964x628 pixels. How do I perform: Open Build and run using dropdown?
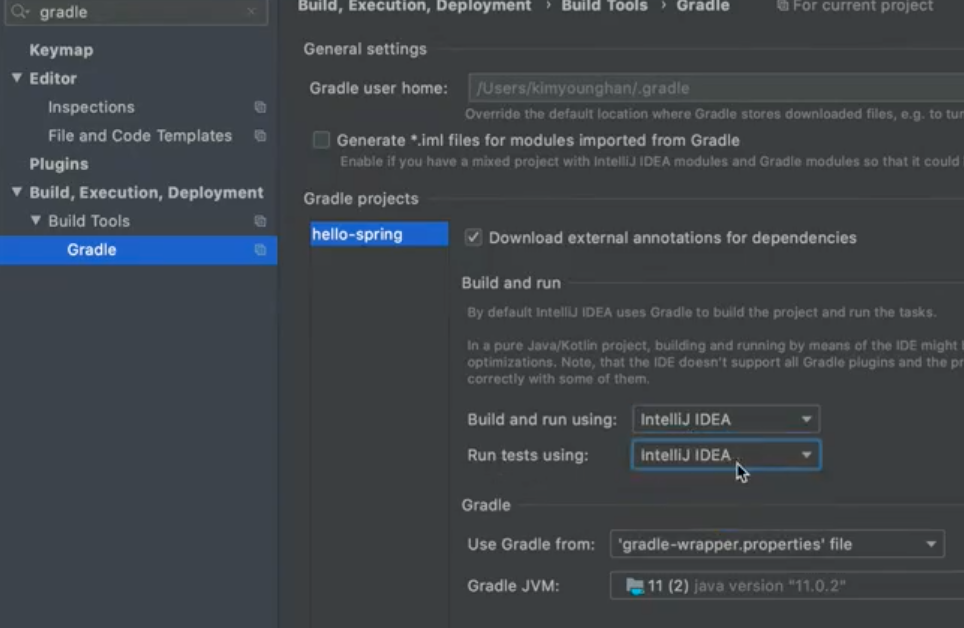pyautogui.click(x=725, y=419)
